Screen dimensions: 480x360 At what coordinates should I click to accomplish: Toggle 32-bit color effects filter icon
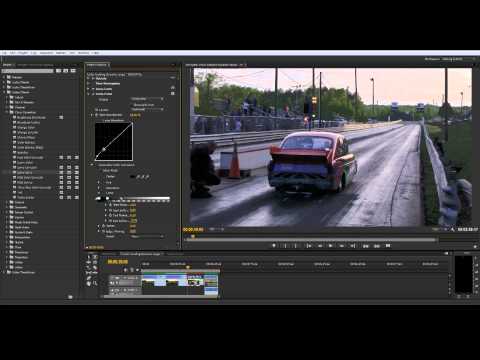[66, 71]
